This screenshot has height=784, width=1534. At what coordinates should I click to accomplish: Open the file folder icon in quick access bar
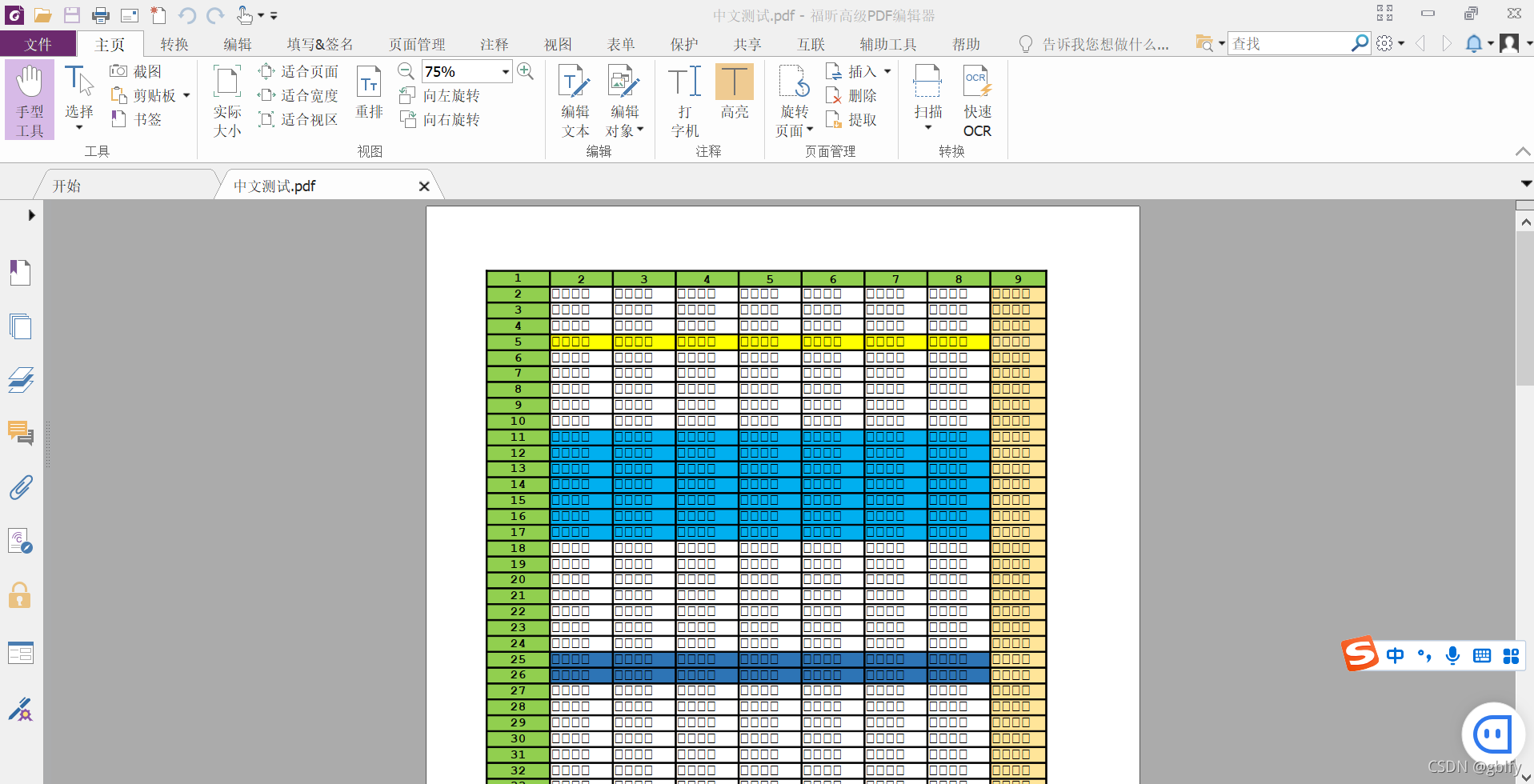(x=42, y=15)
